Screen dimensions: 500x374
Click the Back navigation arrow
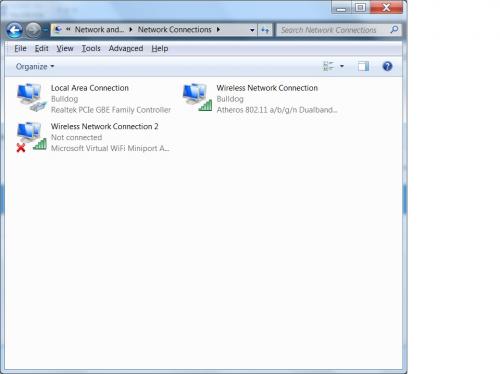[x=15, y=30]
